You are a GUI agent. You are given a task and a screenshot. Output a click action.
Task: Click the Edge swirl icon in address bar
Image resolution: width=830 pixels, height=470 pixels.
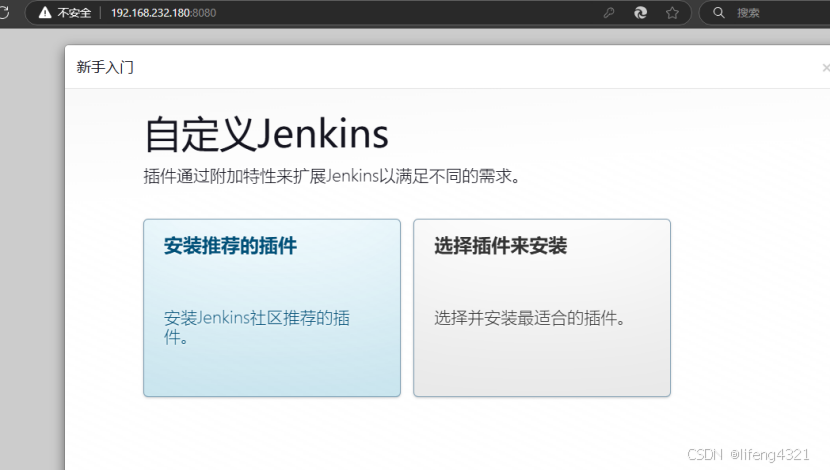click(640, 13)
